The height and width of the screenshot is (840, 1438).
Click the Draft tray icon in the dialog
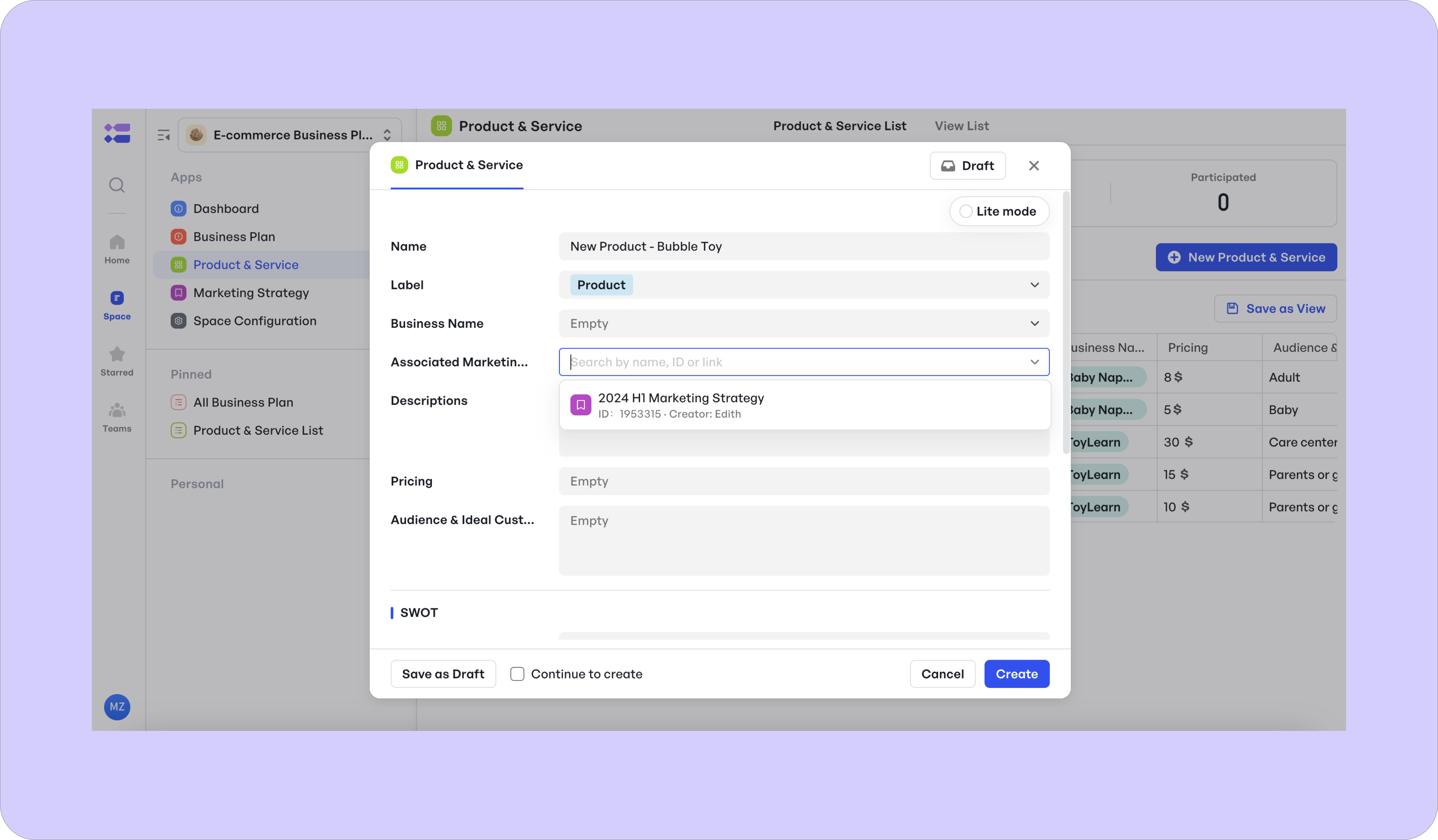948,166
